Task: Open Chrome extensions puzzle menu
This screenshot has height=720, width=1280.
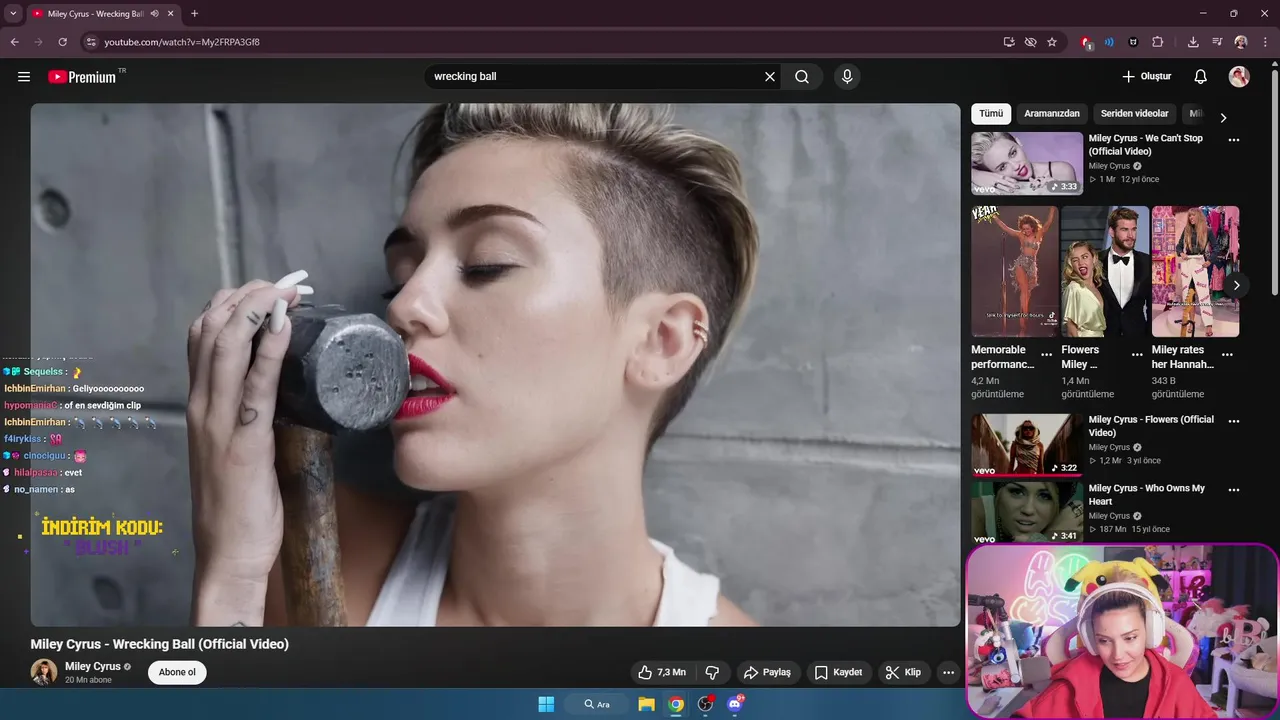Action: 1158,42
